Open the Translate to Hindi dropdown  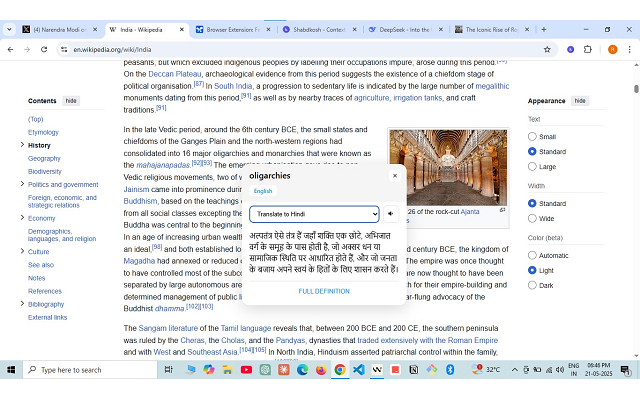coord(314,214)
